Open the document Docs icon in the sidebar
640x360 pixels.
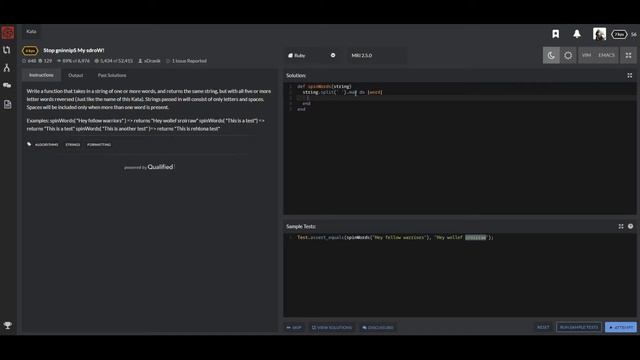coord(7,104)
